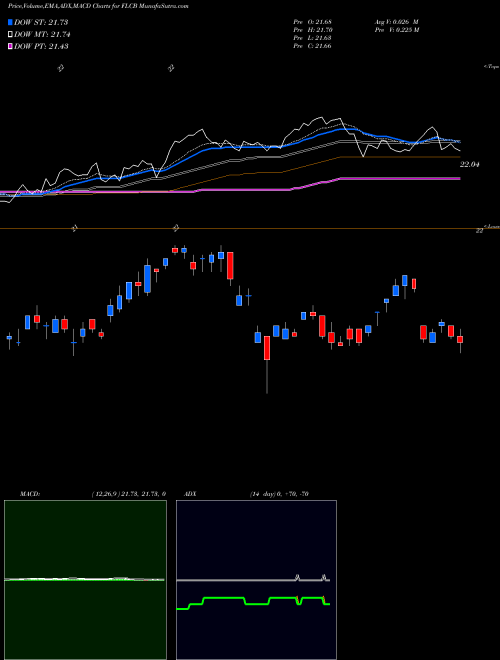
Task: Click the MACD '(12,26,9) 21.73, 21.73, 0' values
Action: click(128, 494)
